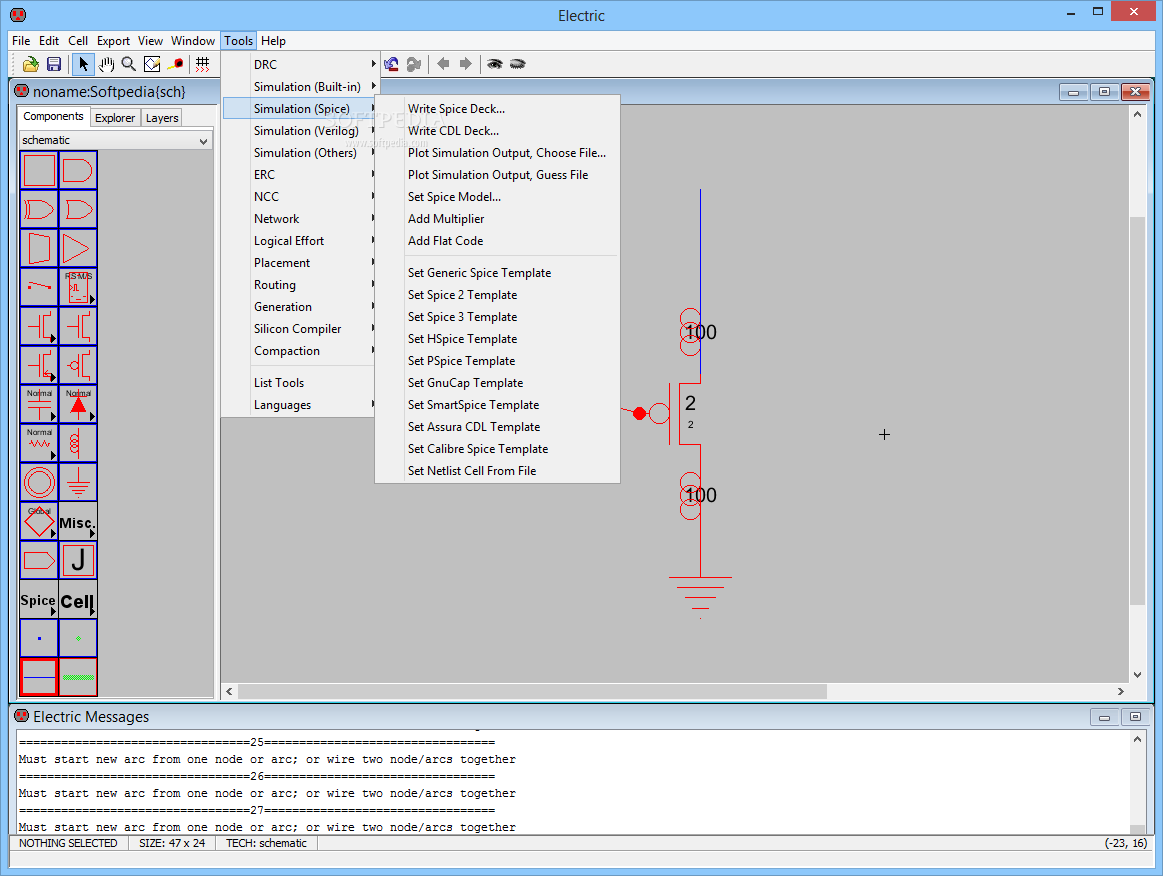The width and height of the screenshot is (1163, 876).
Task: Click the canvas scroll-down arrow
Action: point(1137,675)
